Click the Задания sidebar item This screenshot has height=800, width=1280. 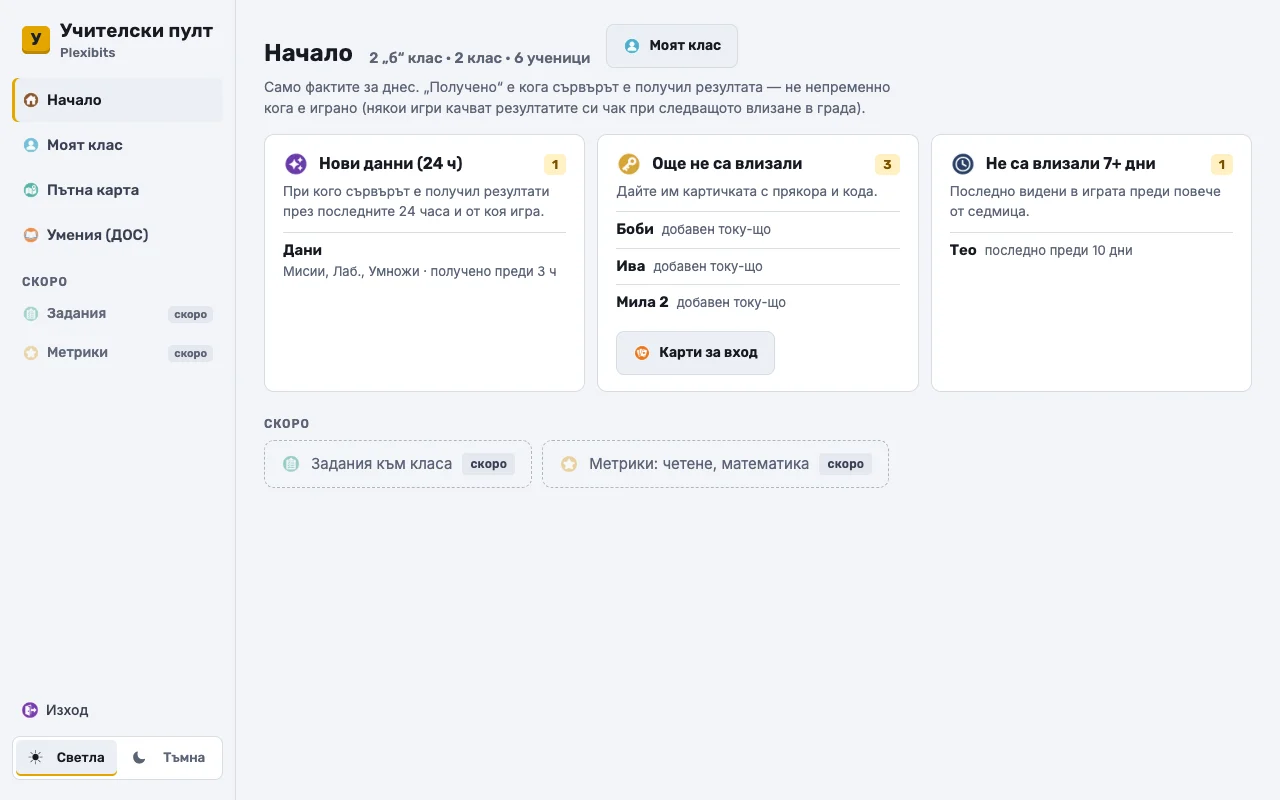[x=118, y=314]
